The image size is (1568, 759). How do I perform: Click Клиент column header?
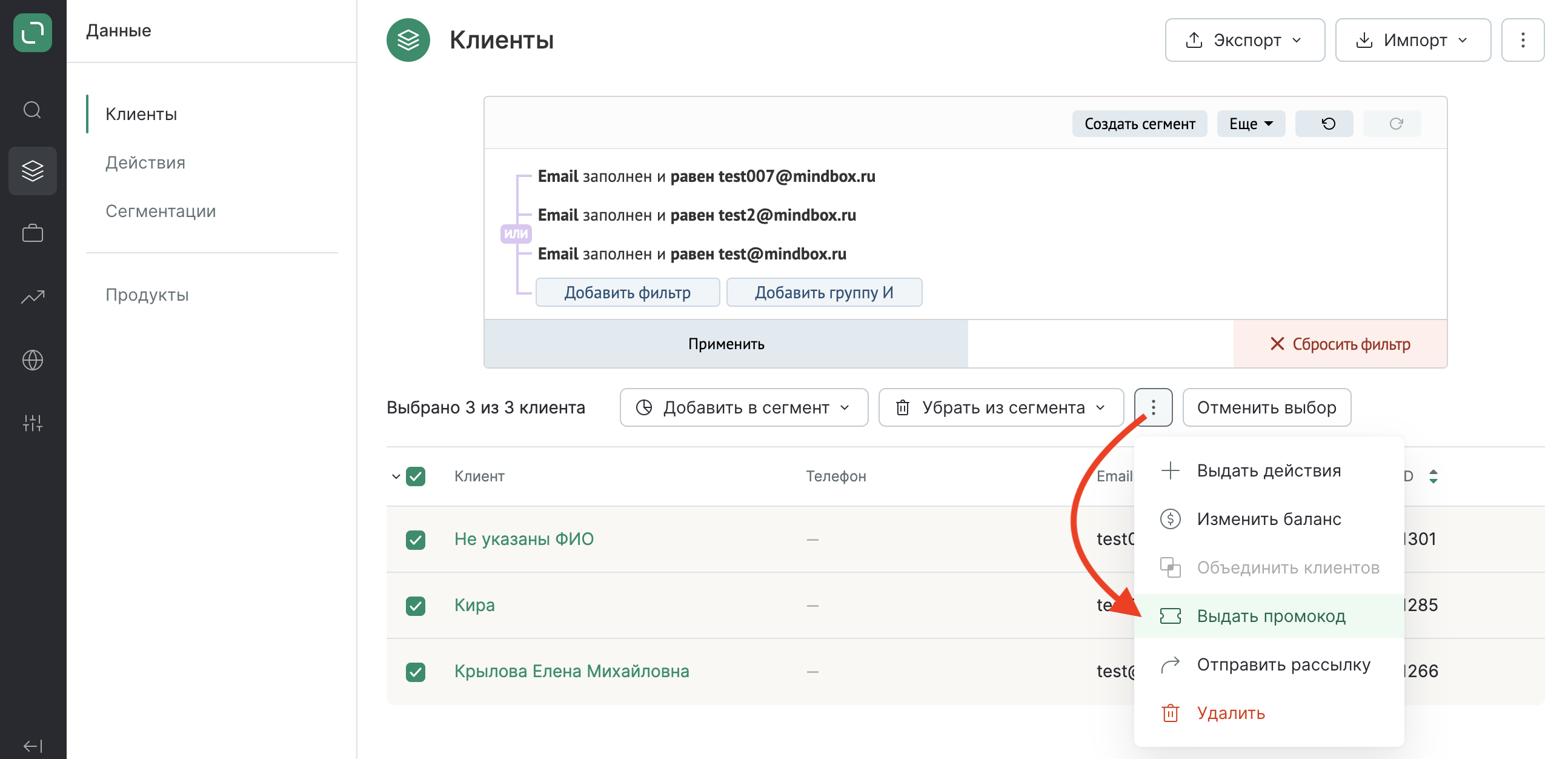(x=479, y=476)
